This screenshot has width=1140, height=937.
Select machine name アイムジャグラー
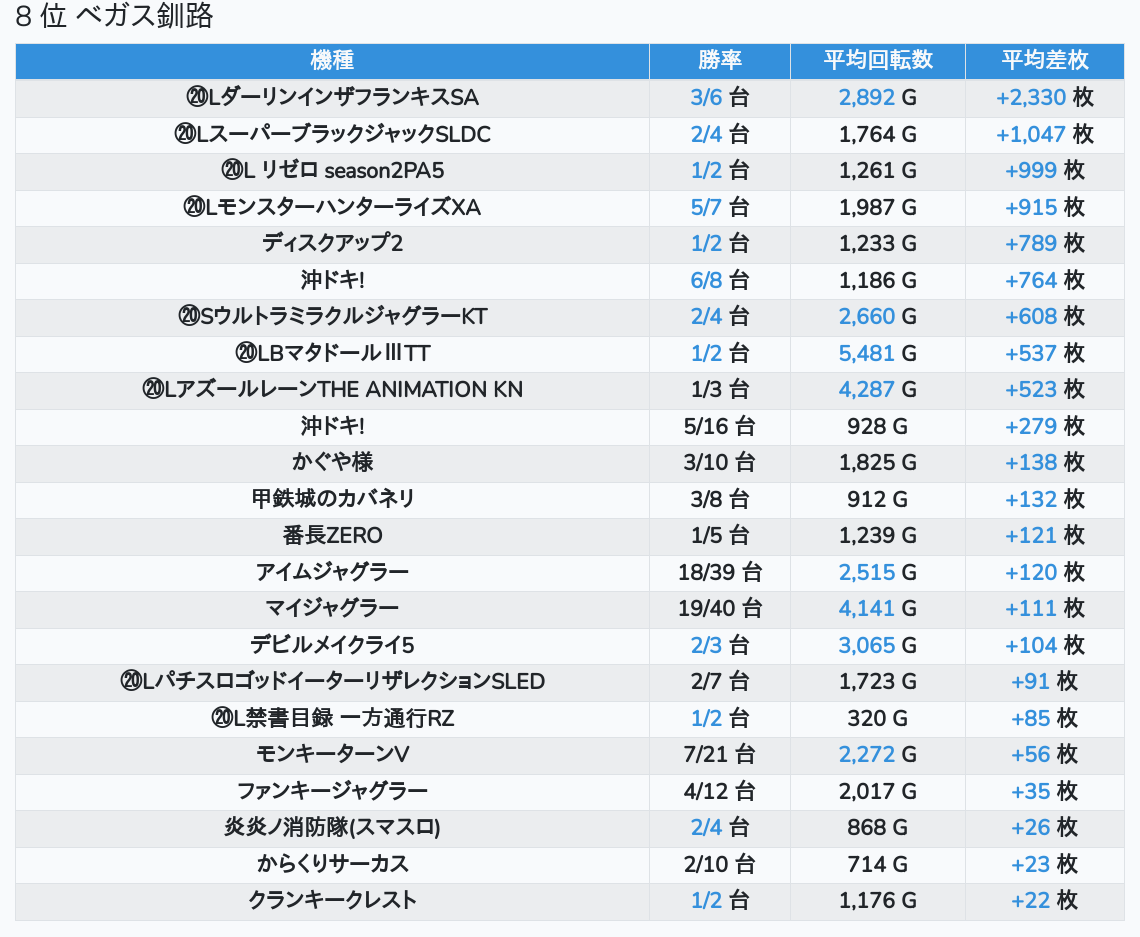[x=332, y=572]
